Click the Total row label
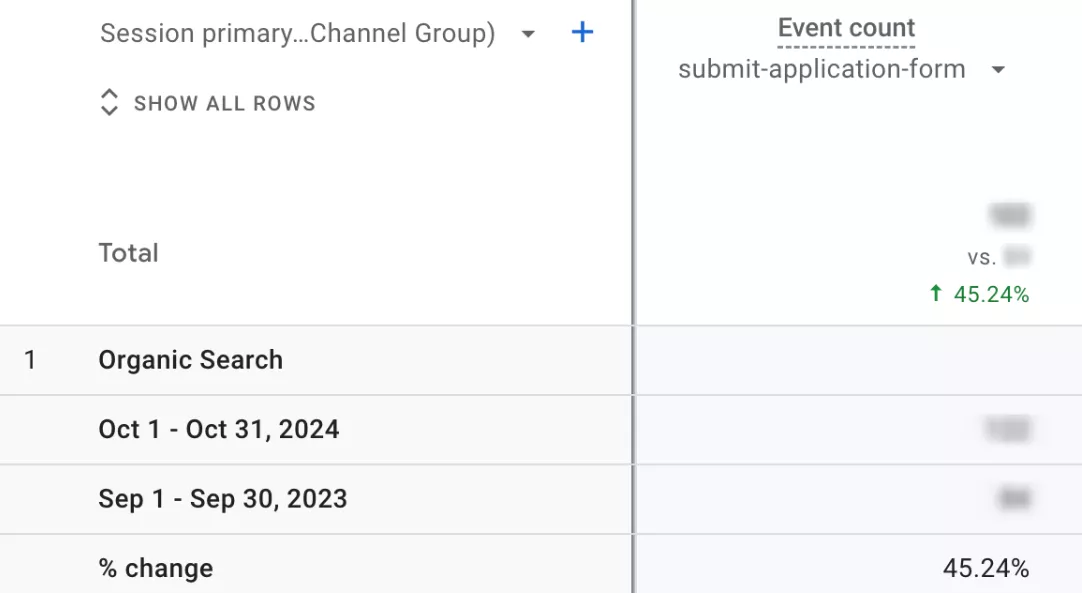 point(128,253)
